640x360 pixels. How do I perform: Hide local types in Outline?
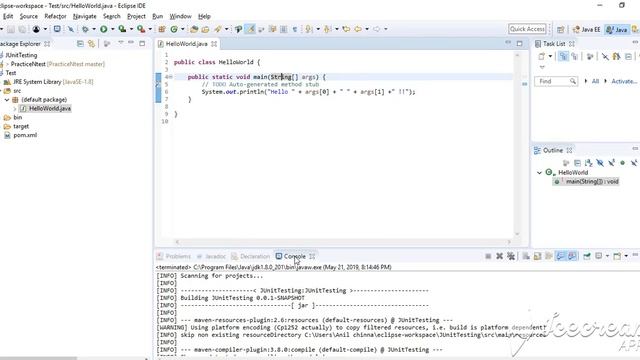[634, 163]
